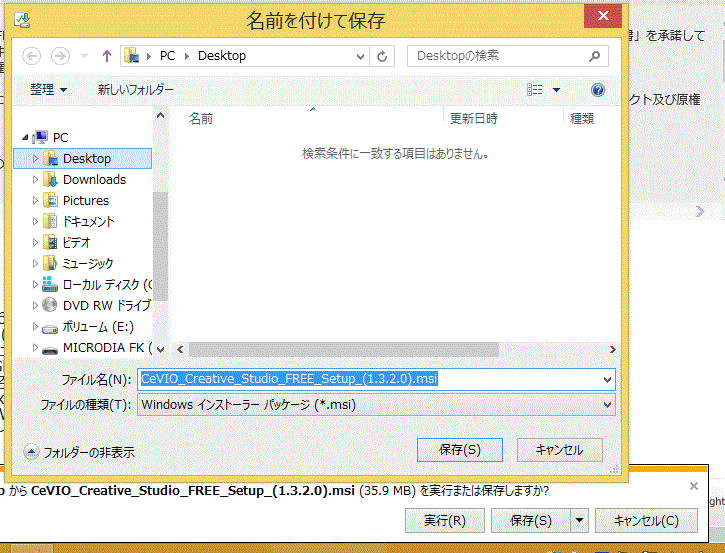Open the view options dropdown arrow
This screenshot has height=553, width=725.
[557, 90]
